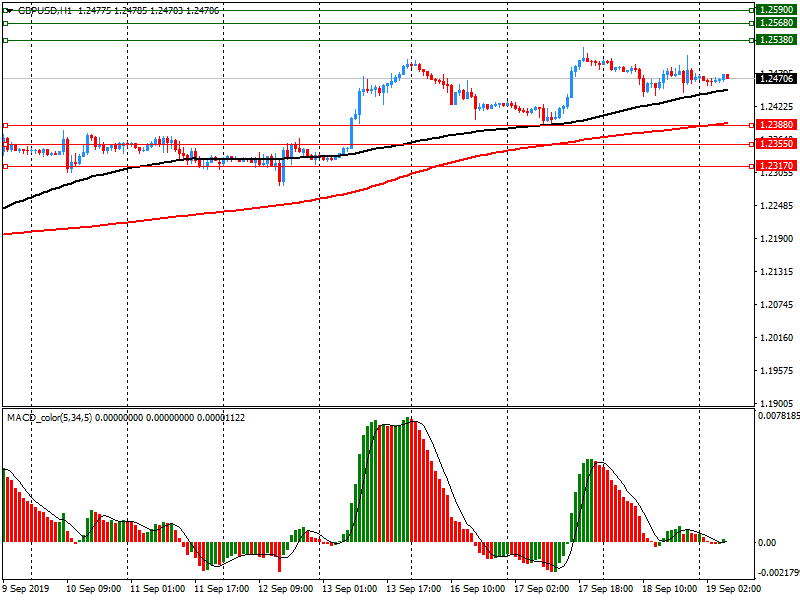Grab the right handle of the 1.25380 line

[752, 40]
